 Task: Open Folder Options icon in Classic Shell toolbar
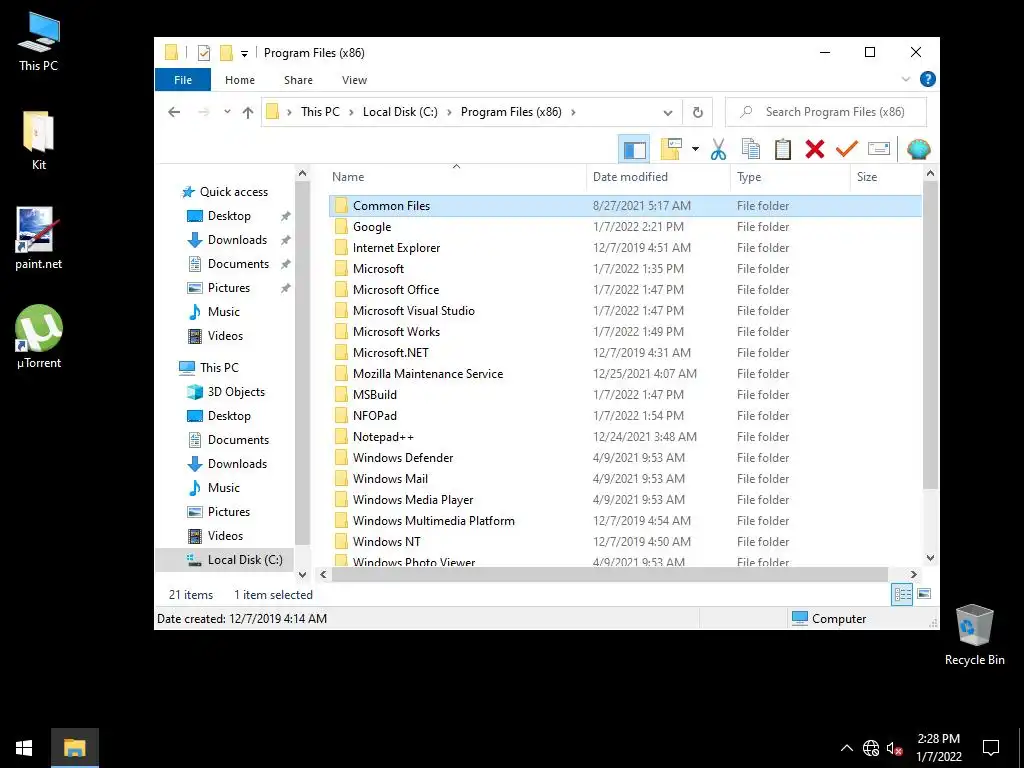pyautogui.click(x=671, y=150)
